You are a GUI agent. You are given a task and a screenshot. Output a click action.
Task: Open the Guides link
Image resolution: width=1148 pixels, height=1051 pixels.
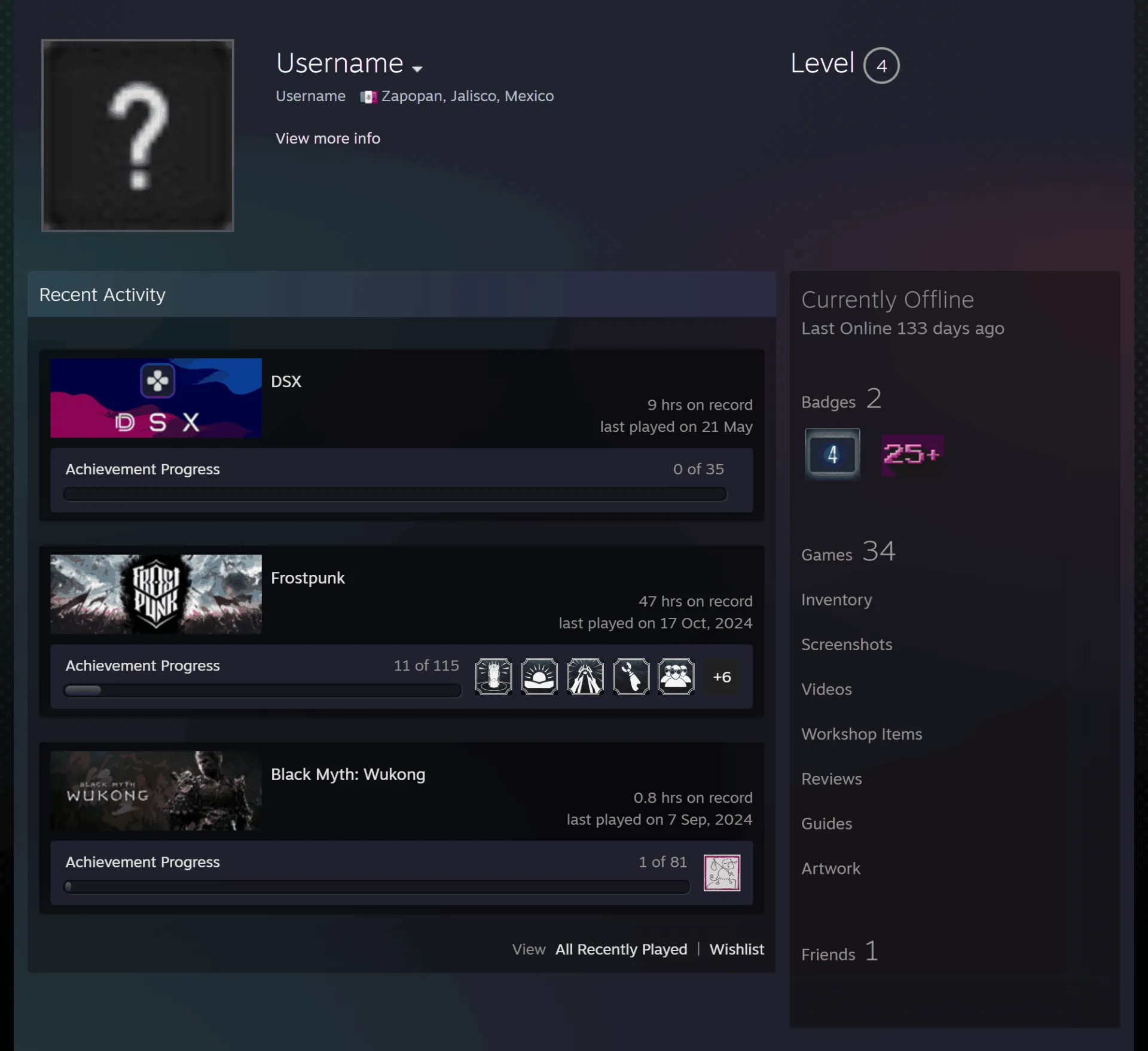pyautogui.click(x=826, y=824)
